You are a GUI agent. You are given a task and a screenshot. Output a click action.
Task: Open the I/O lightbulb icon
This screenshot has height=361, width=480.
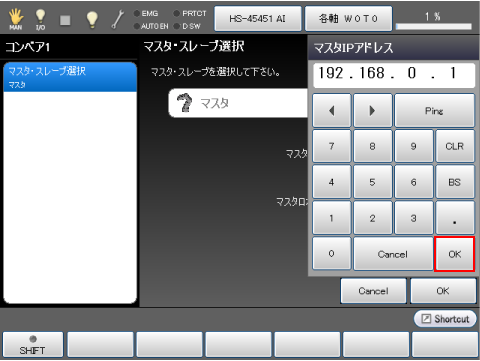click(x=40, y=19)
